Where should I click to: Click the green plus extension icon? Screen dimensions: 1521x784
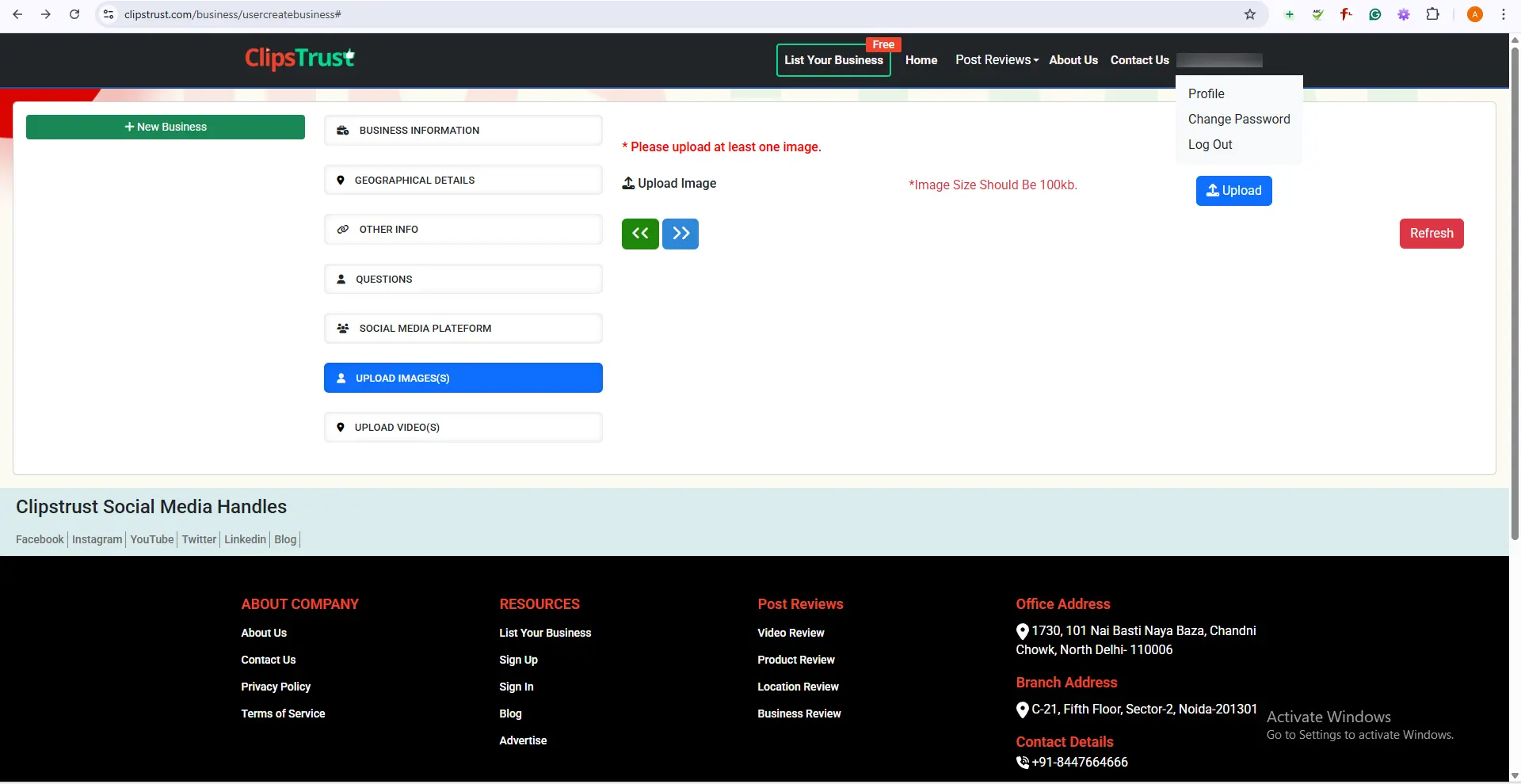click(1290, 14)
